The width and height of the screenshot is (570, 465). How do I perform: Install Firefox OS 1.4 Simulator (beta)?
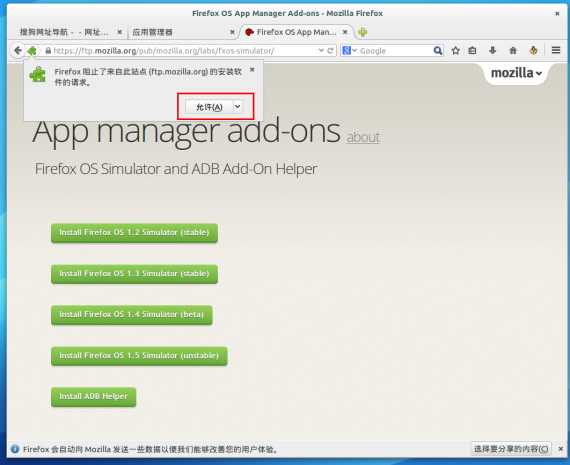pyautogui.click(x=132, y=314)
